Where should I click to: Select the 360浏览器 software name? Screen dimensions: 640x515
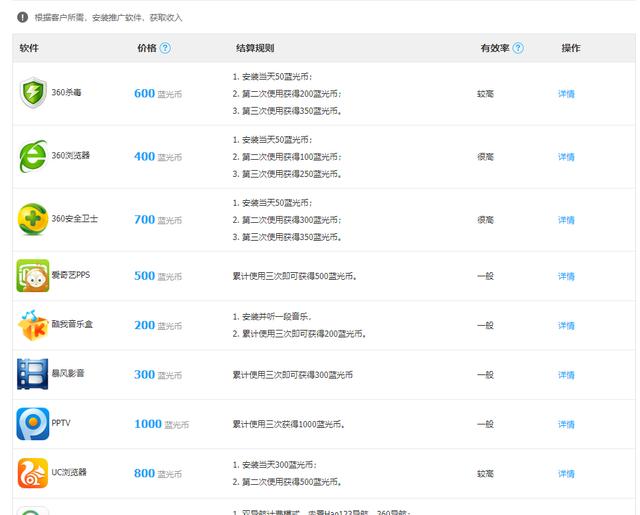point(71,156)
